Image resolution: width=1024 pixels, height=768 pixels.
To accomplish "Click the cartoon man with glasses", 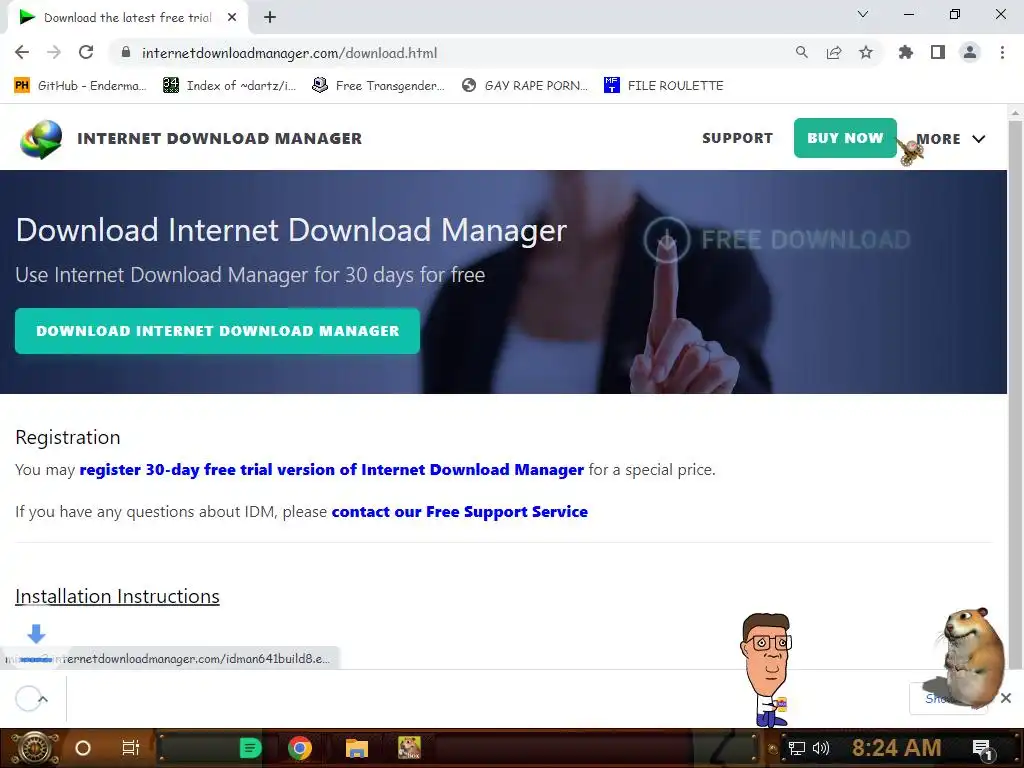I will pos(767,669).
